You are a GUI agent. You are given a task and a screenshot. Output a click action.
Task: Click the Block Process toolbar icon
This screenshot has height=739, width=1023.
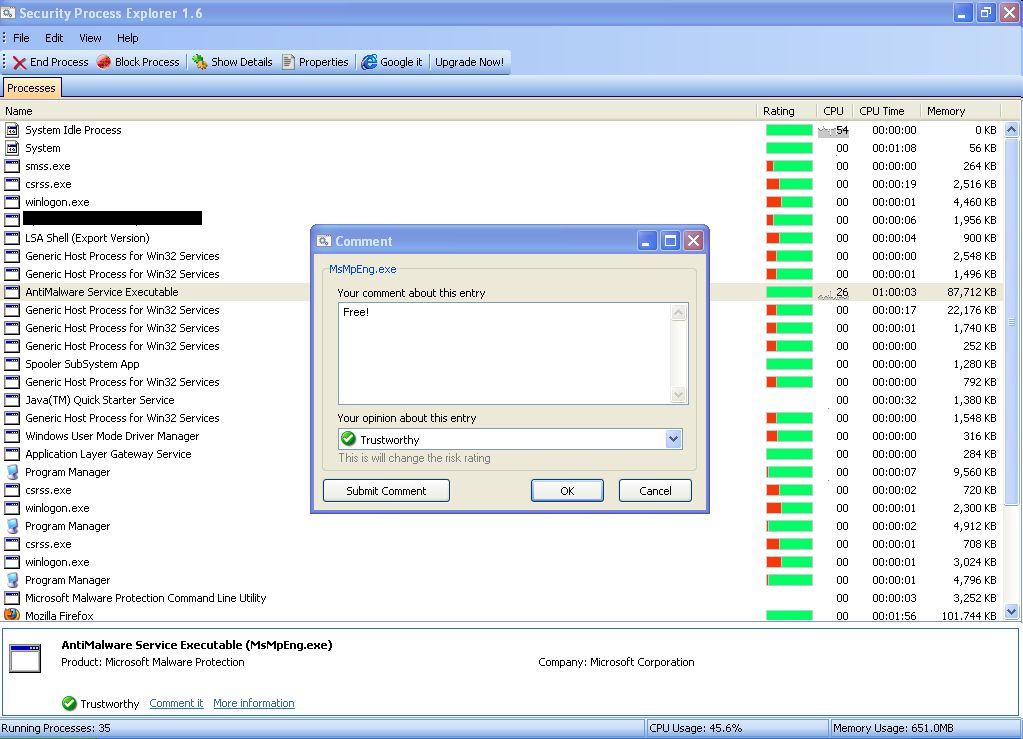[x=104, y=62]
